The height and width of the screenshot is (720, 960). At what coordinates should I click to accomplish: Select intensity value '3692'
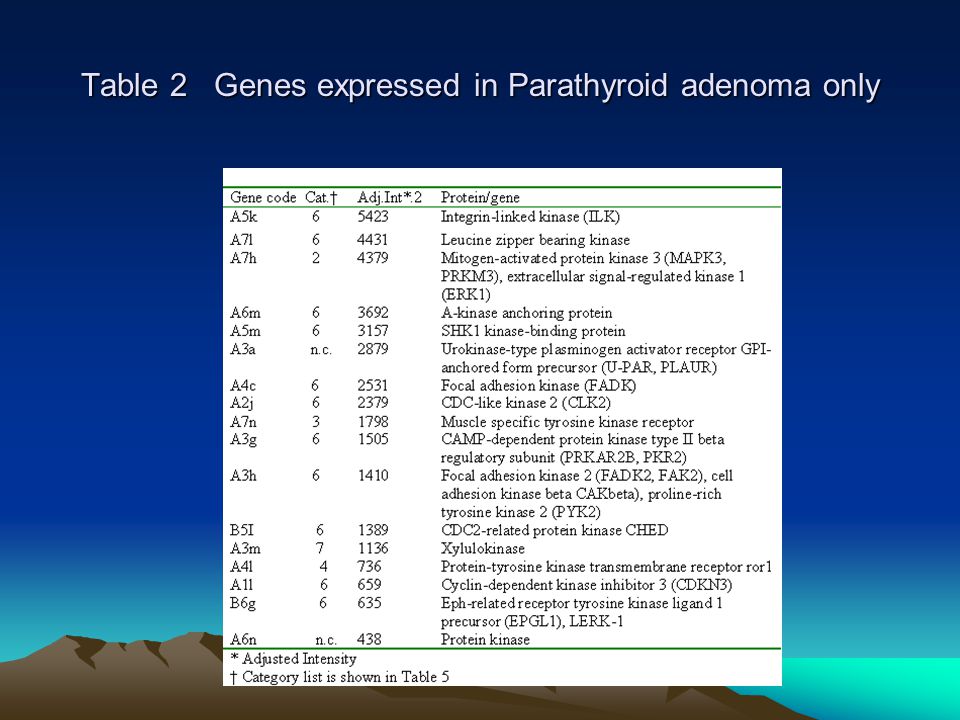[373, 313]
